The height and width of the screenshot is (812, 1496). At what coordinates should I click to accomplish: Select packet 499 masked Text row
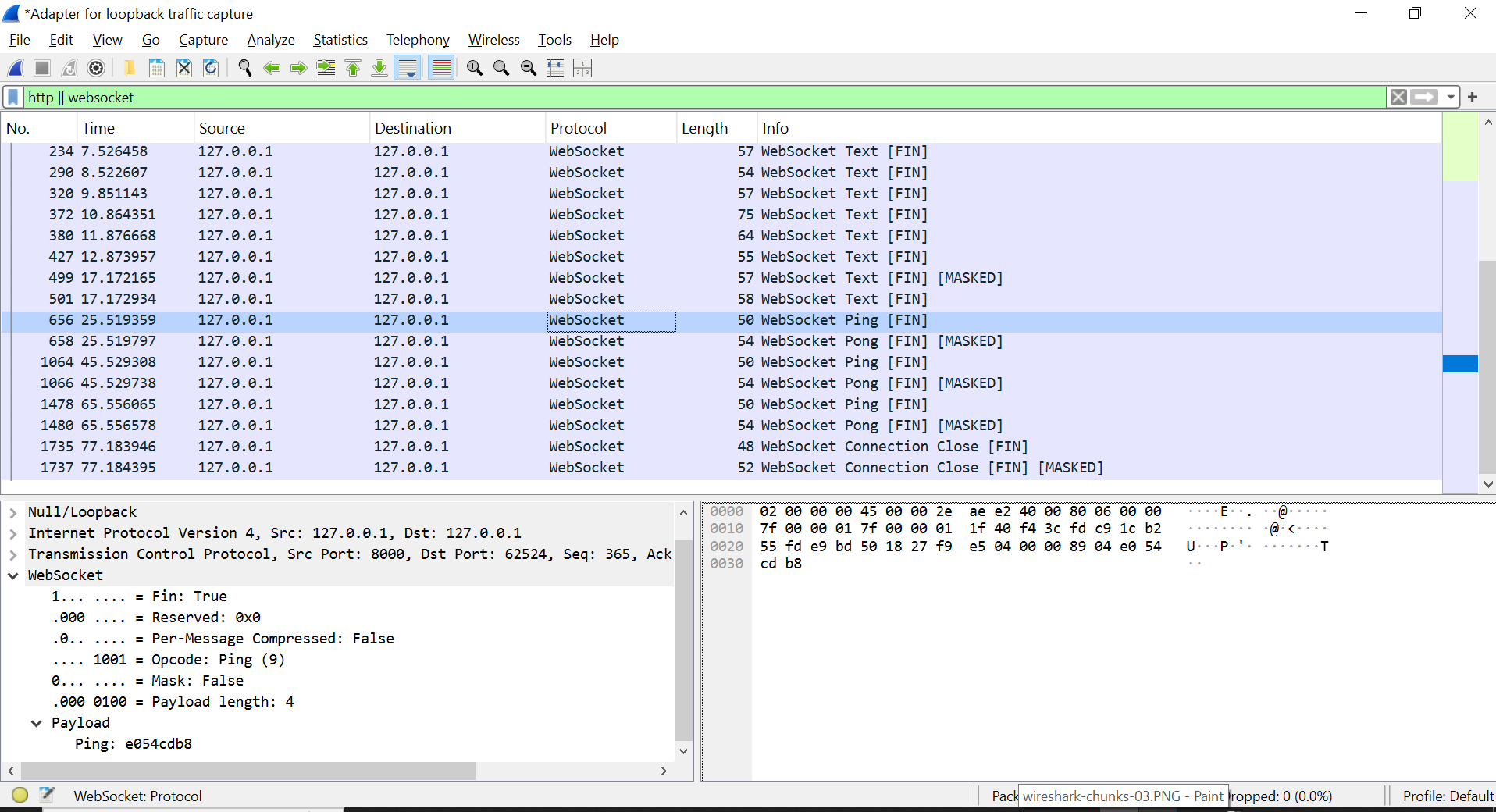tap(721, 278)
